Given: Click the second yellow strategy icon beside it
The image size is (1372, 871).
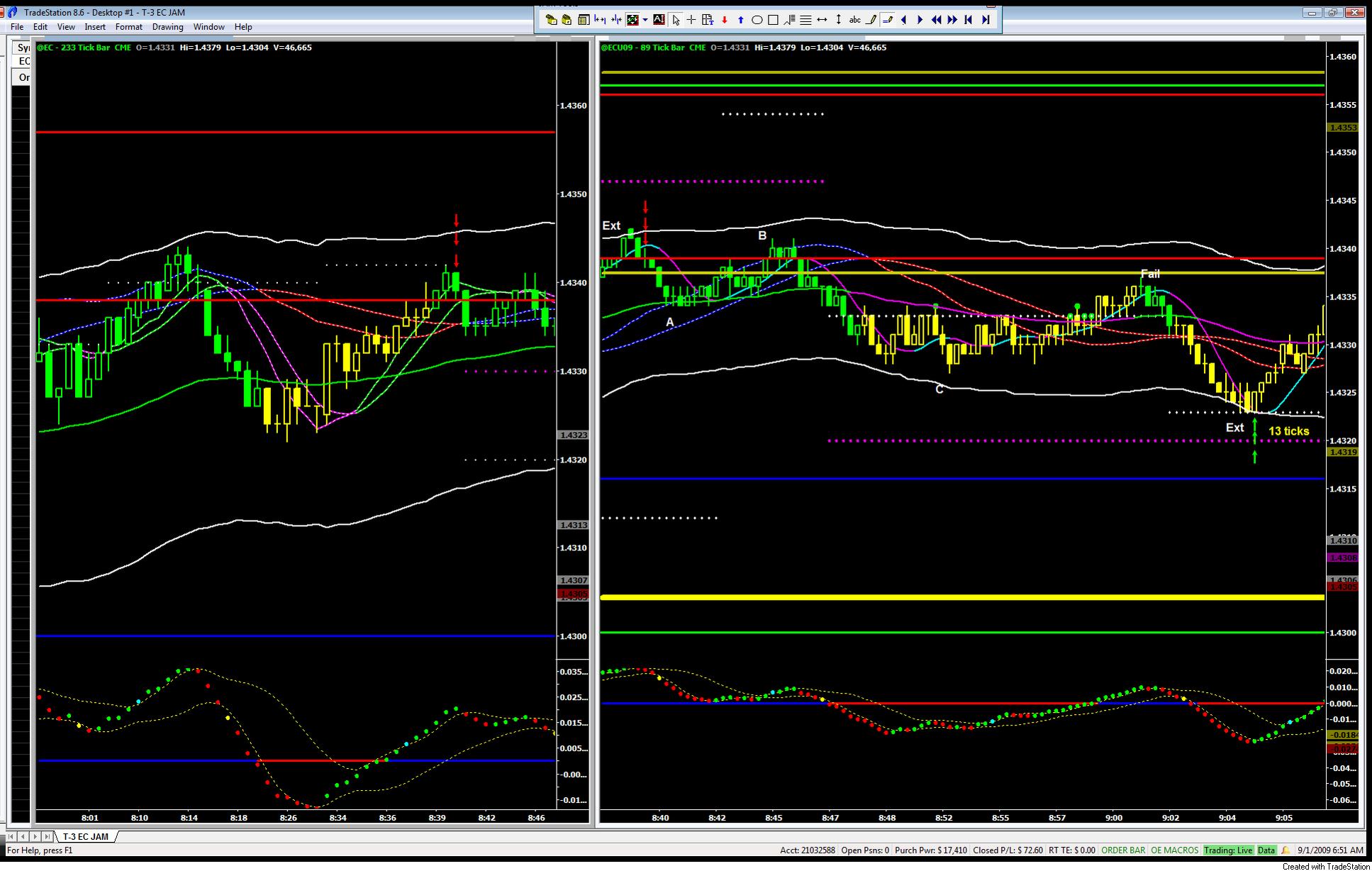Looking at the screenshot, I should (x=567, y=20).
